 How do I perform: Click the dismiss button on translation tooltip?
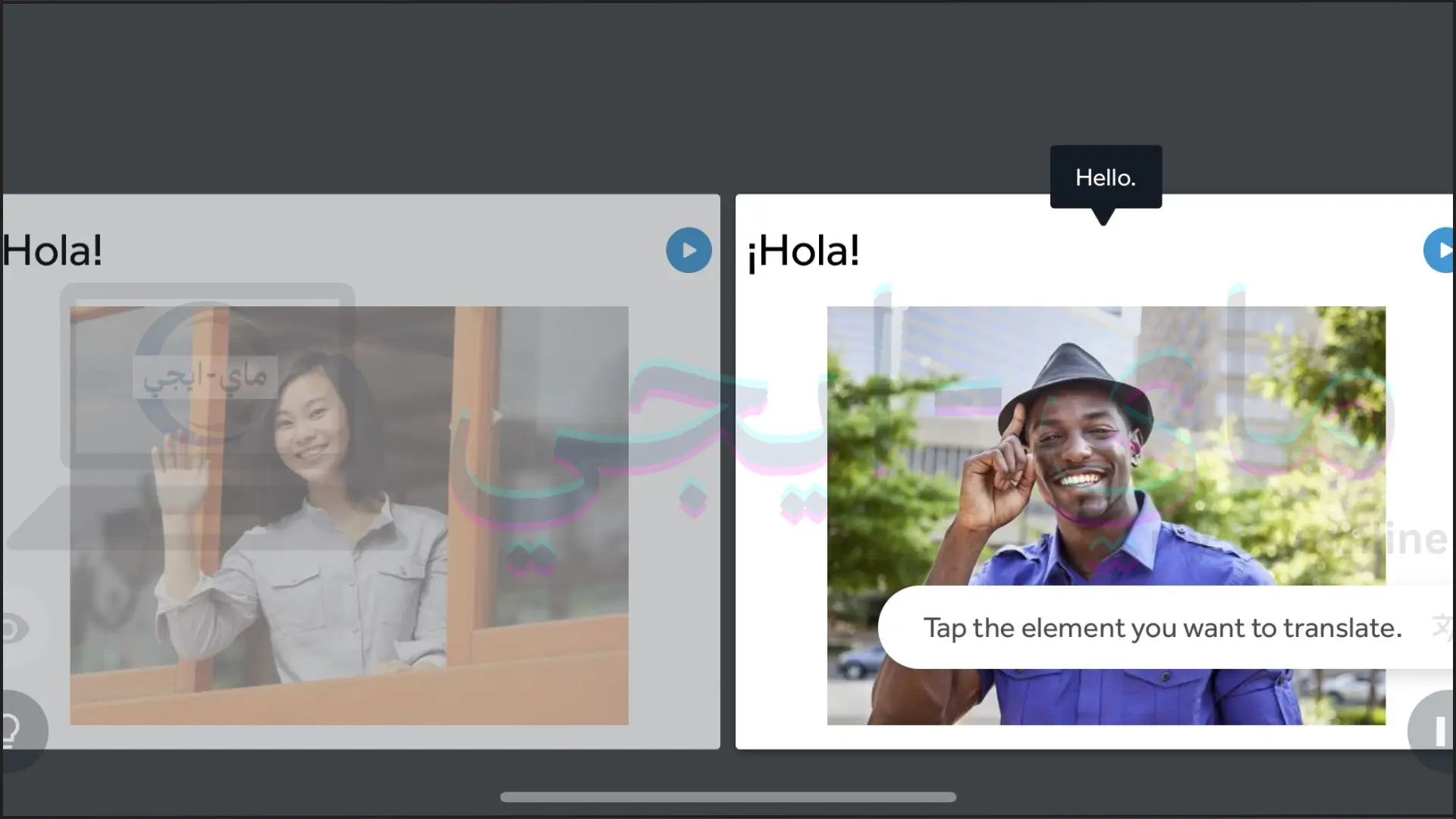point(1441,628)
